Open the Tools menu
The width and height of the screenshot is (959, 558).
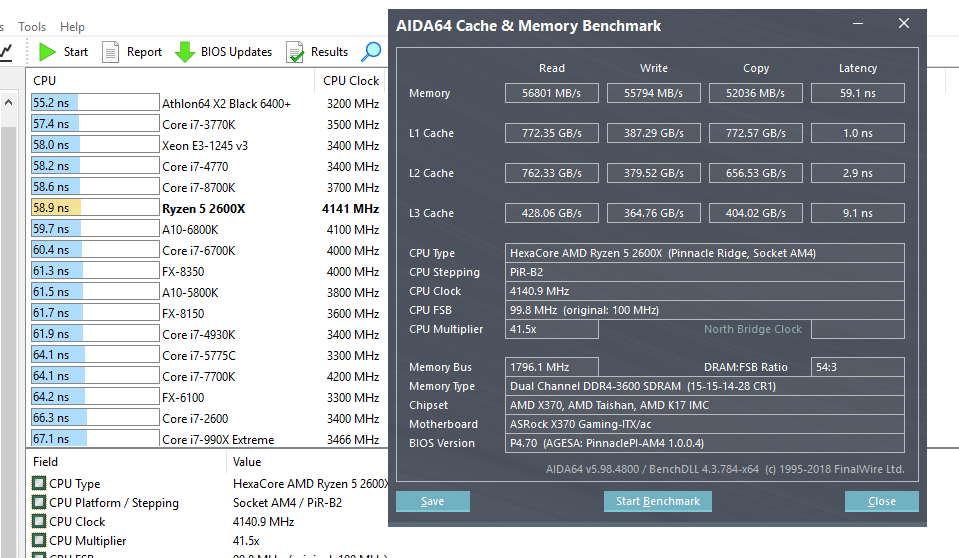coord(32,26)
